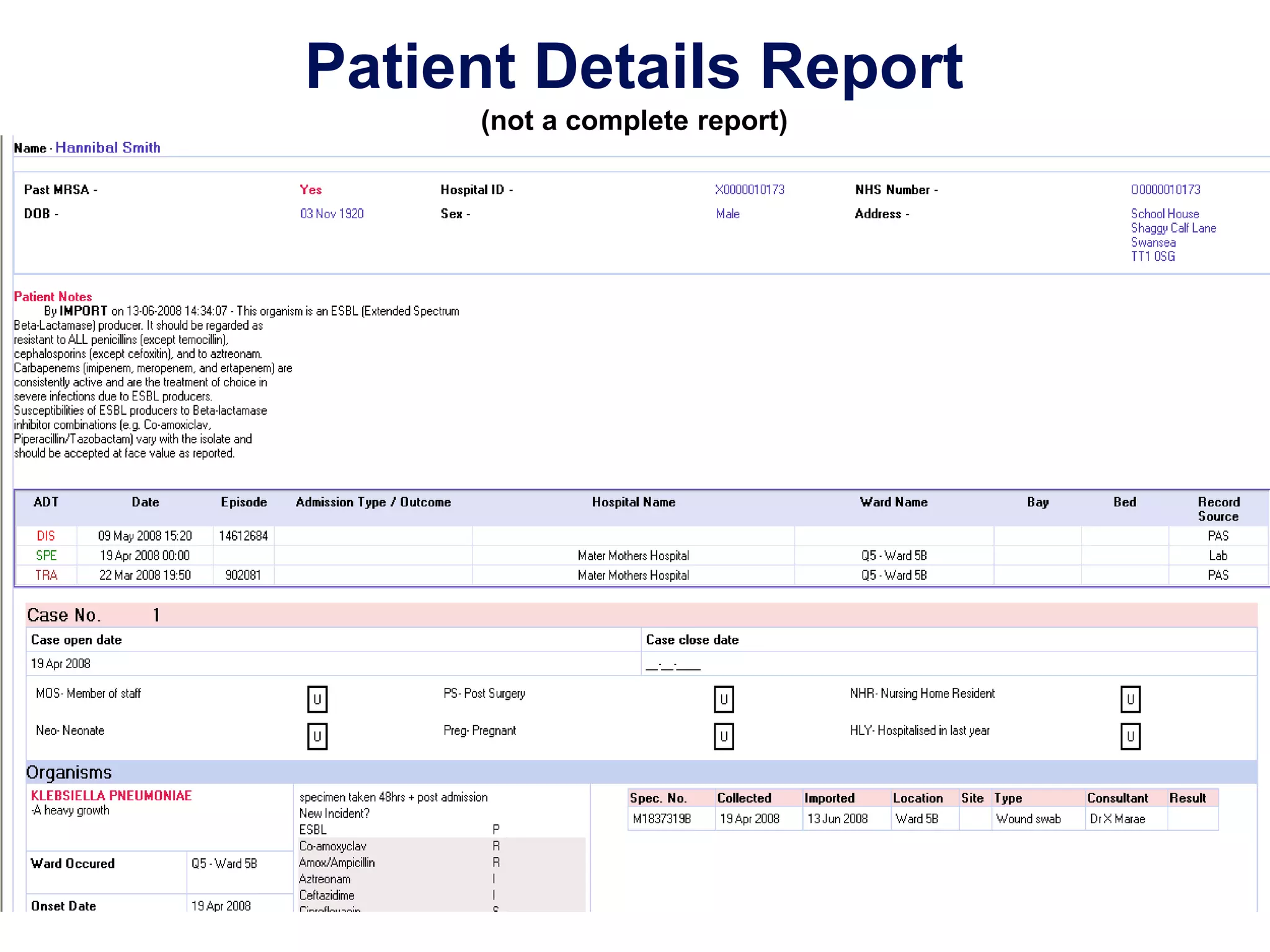1270x952 pixels.
Task: Click imported date 13 Jun 2008
Action: pyautogui.click(x=837, y=819)
